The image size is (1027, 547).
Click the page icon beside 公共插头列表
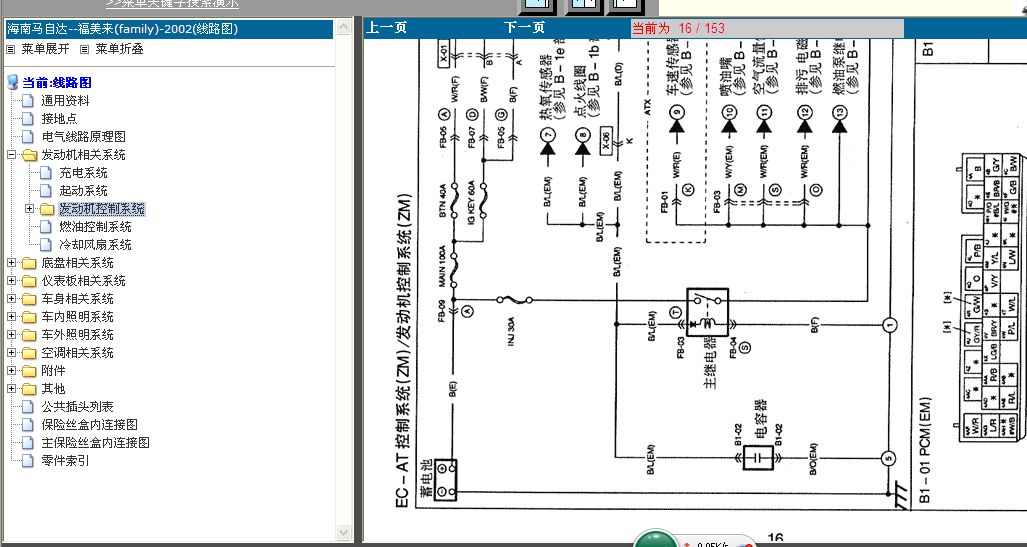tap(28, 407)
